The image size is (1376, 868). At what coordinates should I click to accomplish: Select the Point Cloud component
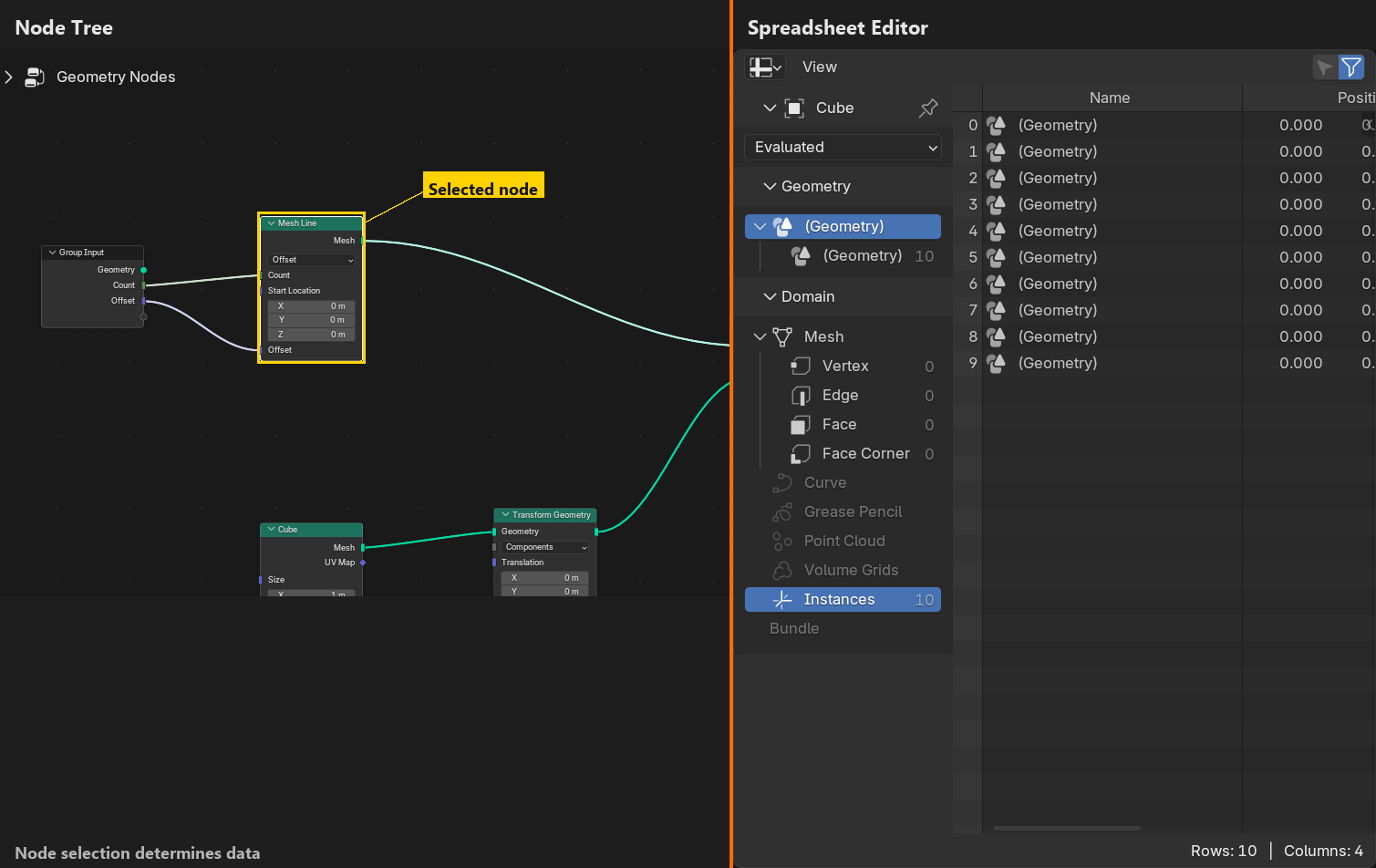pyautogui.click(x=843, y=542)
